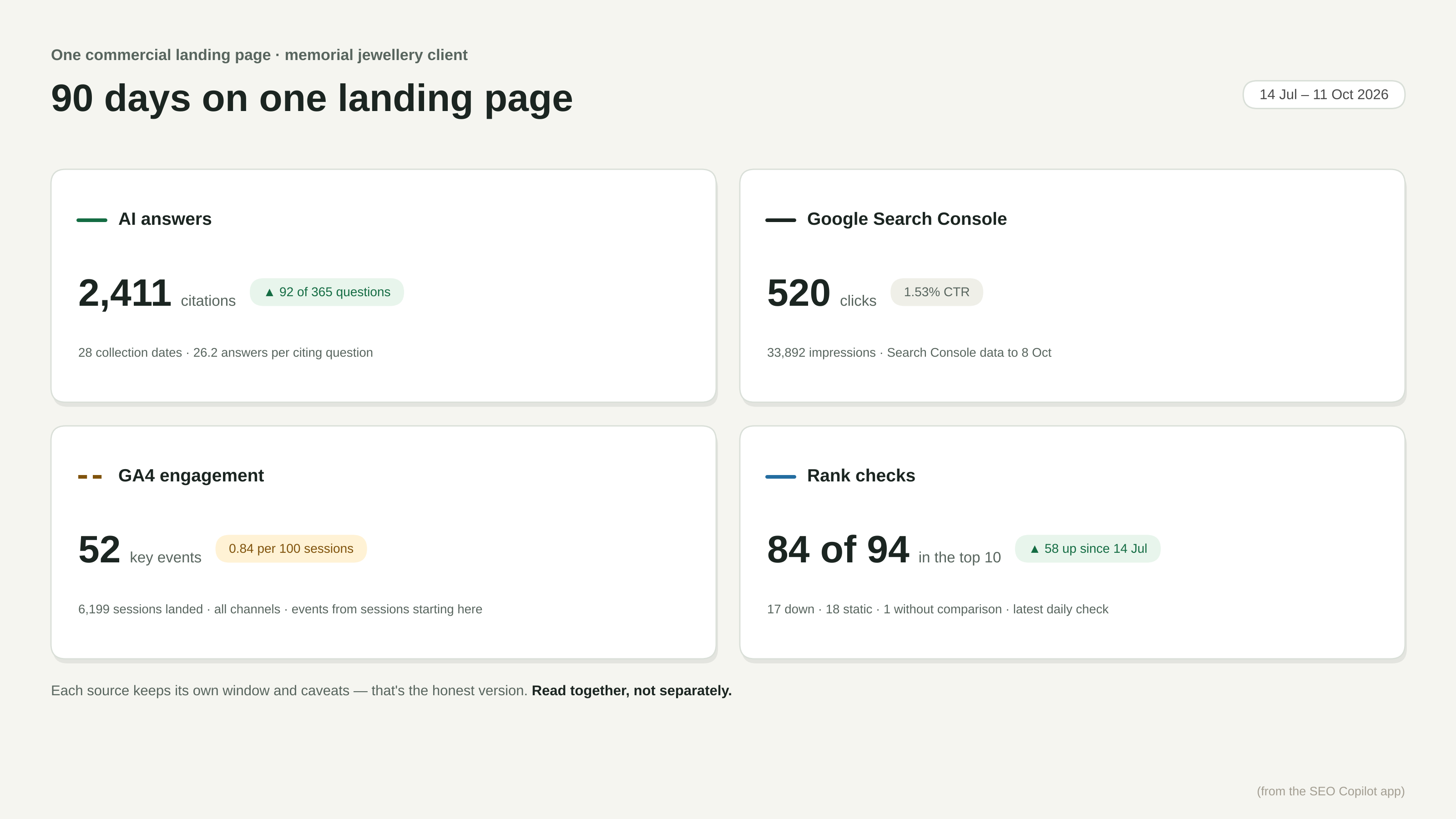Click the 92 of 365 questions badge
Screen dimensions: 1456x819
point(327,292)
